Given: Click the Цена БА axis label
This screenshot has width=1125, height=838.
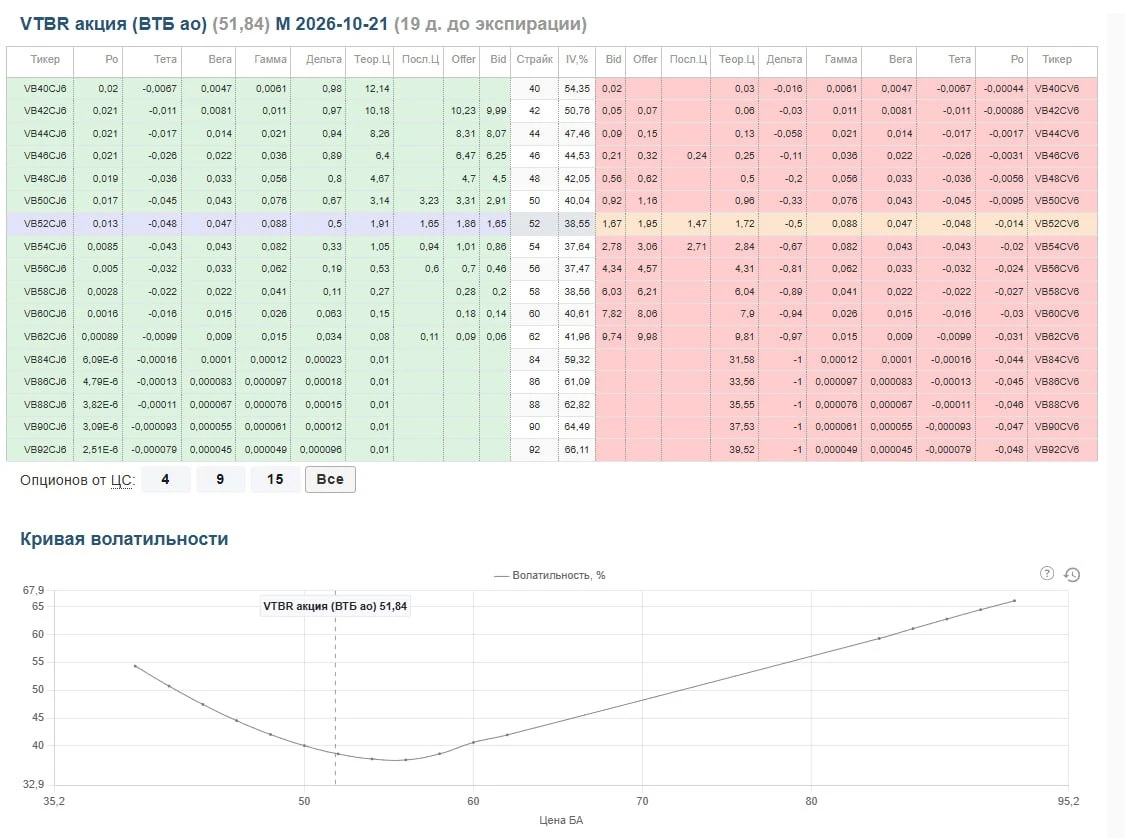Looking at the screenshot, I should [x=561, y=820].
